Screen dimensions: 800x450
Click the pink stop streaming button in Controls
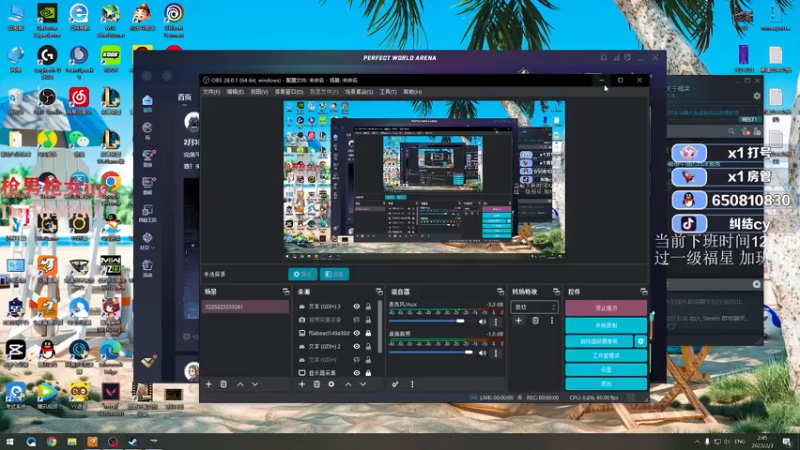606,308
